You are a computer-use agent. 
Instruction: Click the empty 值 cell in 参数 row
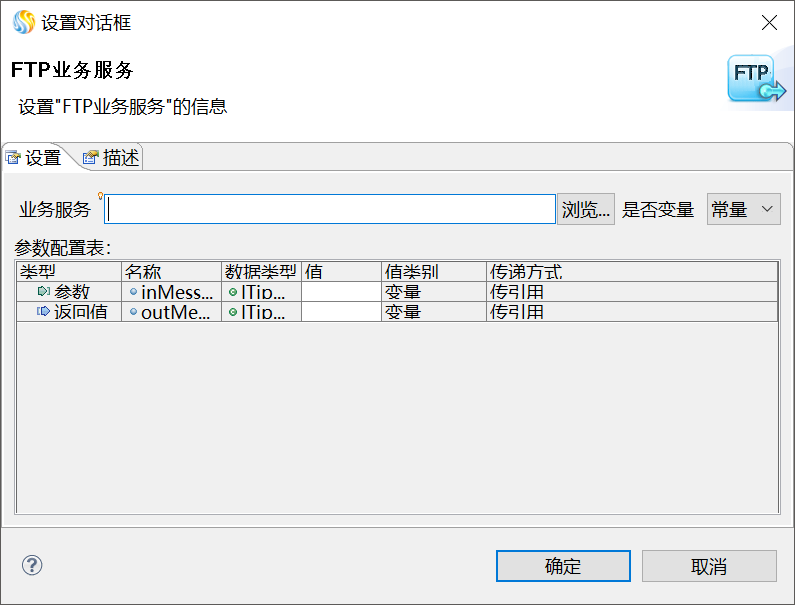[342, 292]
